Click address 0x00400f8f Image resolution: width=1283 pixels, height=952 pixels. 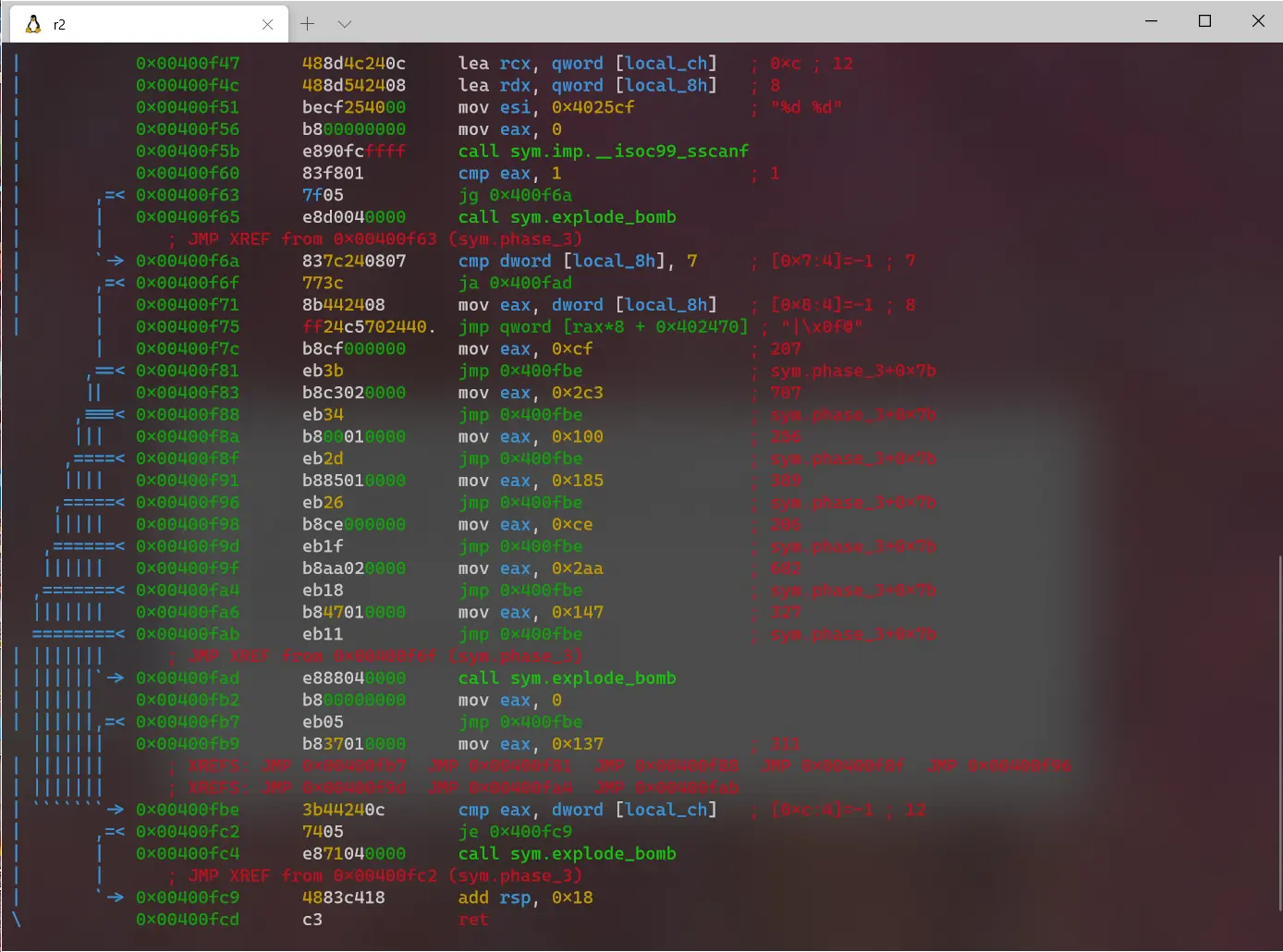point(188,458)
